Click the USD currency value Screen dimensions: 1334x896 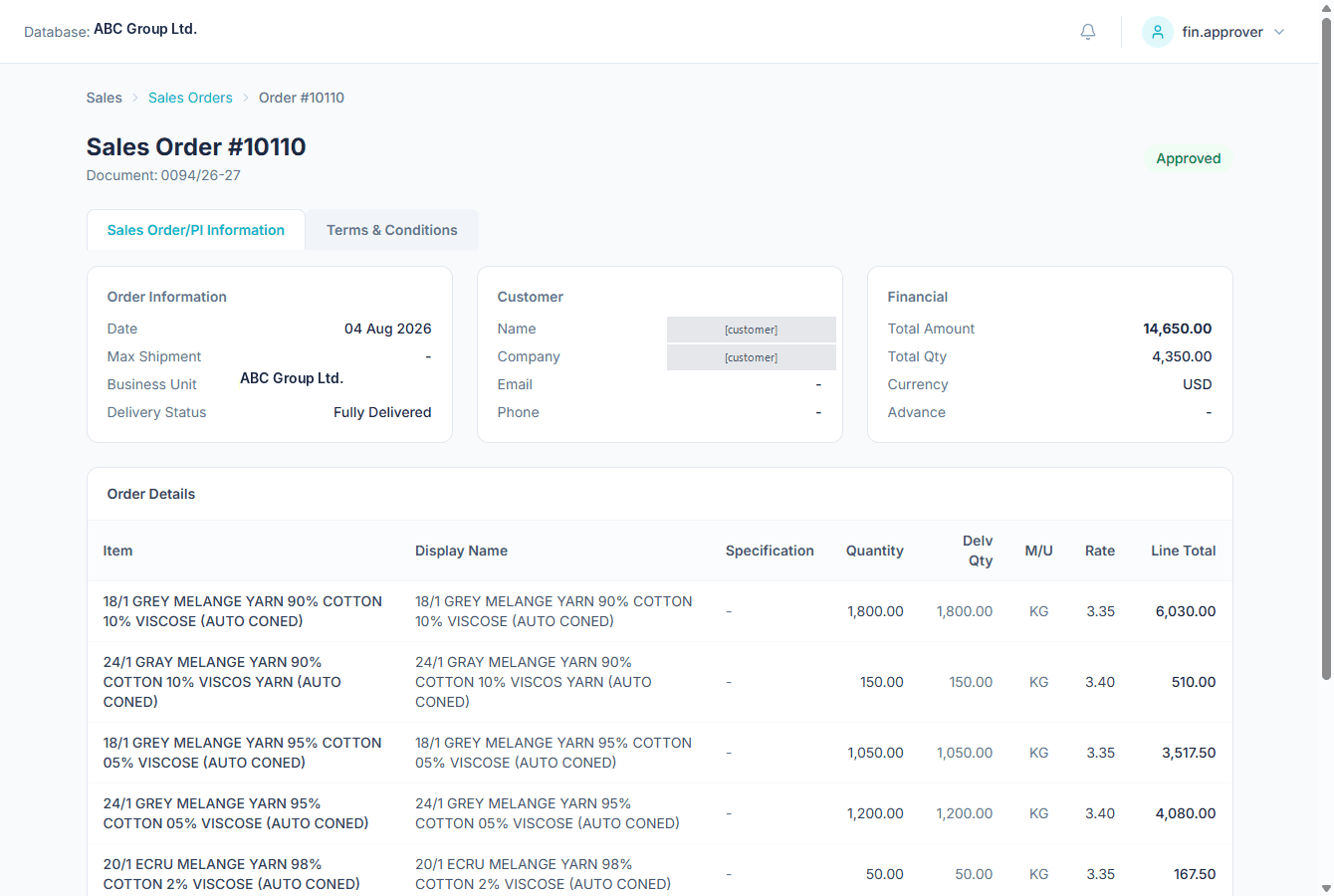pos(1198,384)
